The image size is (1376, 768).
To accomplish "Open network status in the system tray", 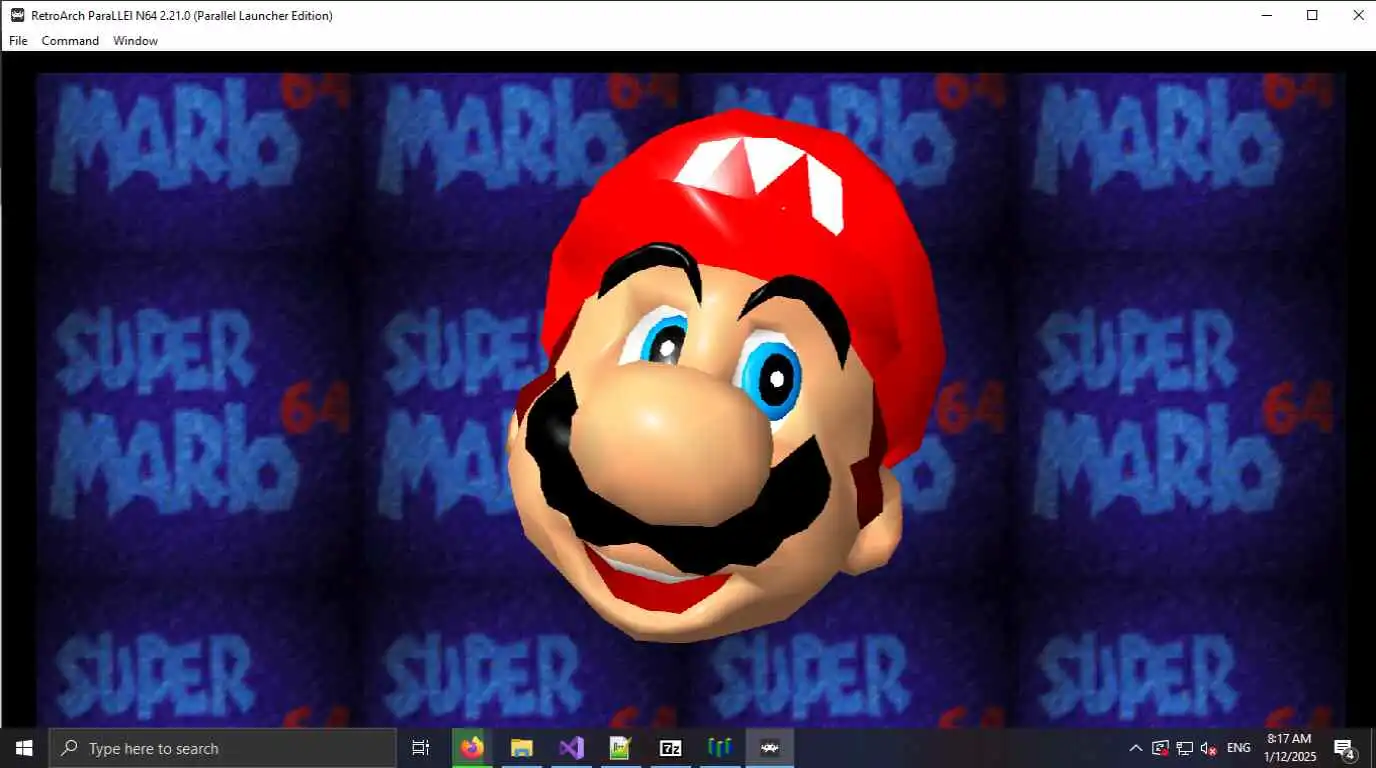I will tap(1184, 748).
